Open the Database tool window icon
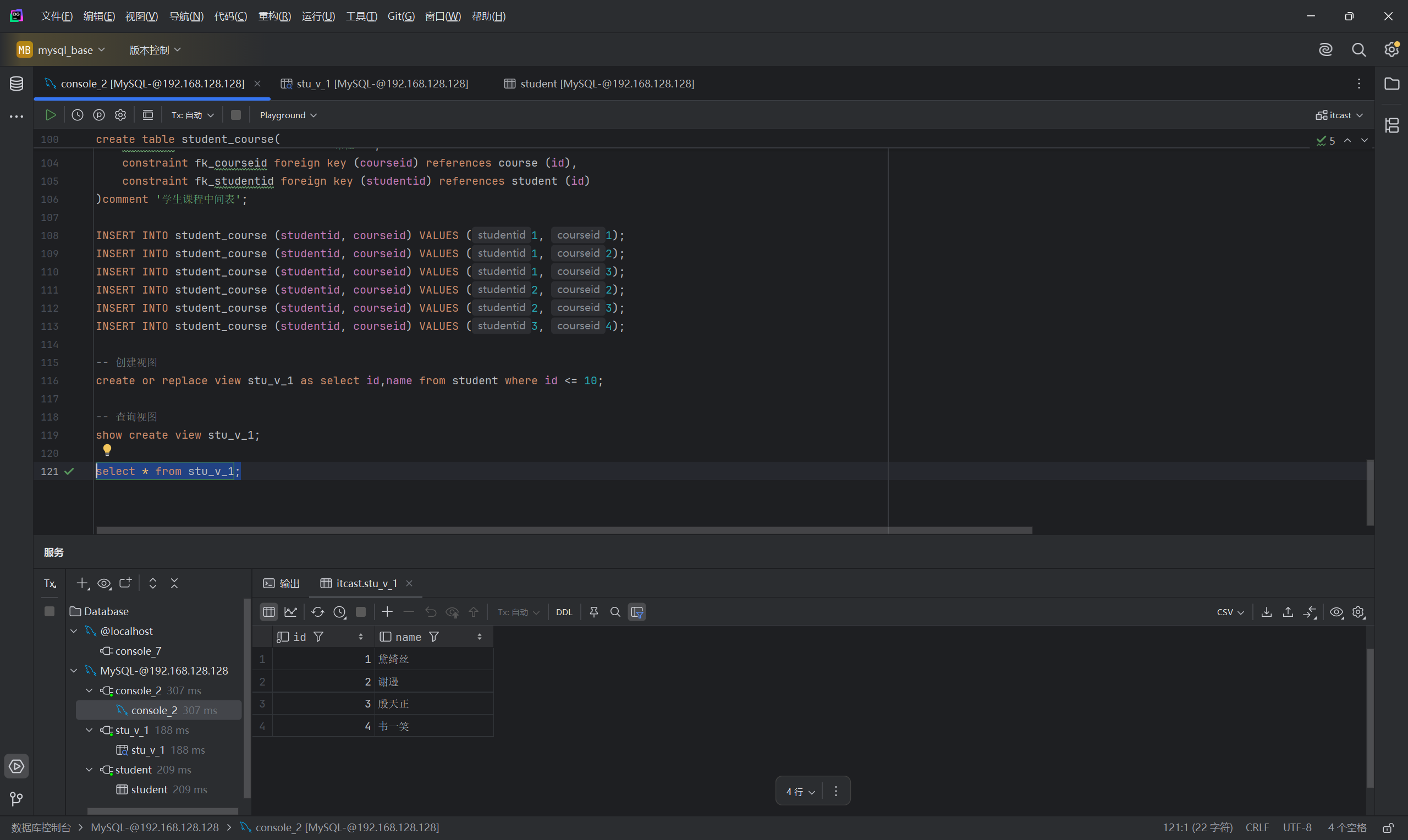Viewport: 1408px width, 840px height. [16, 84]
